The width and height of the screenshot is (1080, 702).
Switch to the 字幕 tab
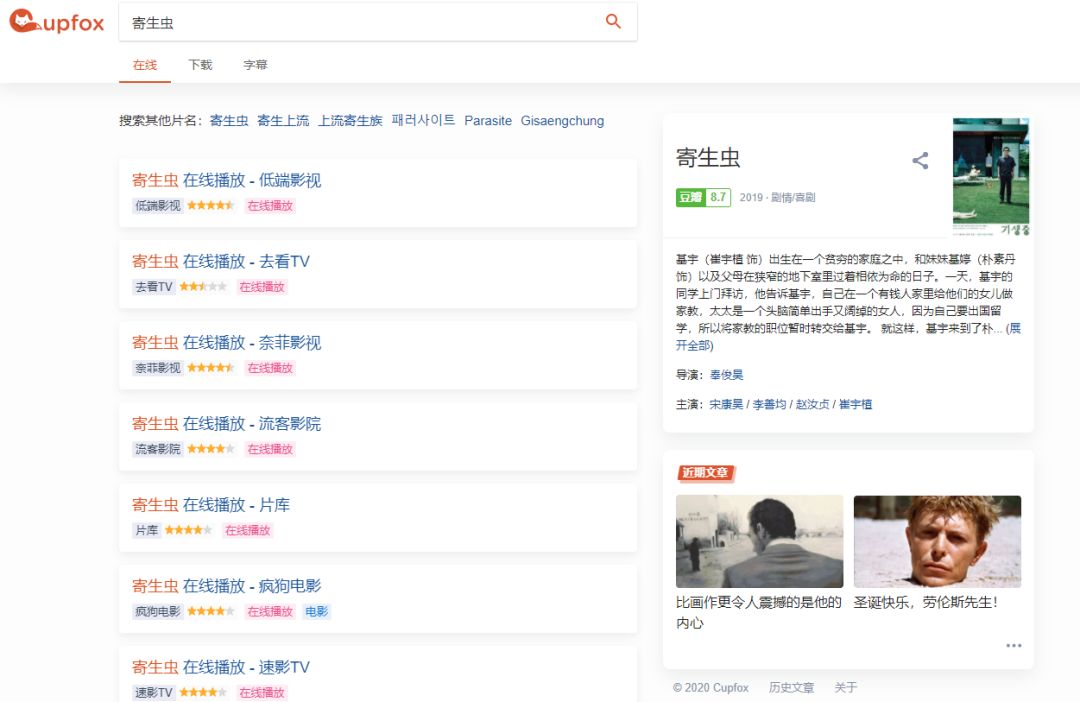[256, 65]
